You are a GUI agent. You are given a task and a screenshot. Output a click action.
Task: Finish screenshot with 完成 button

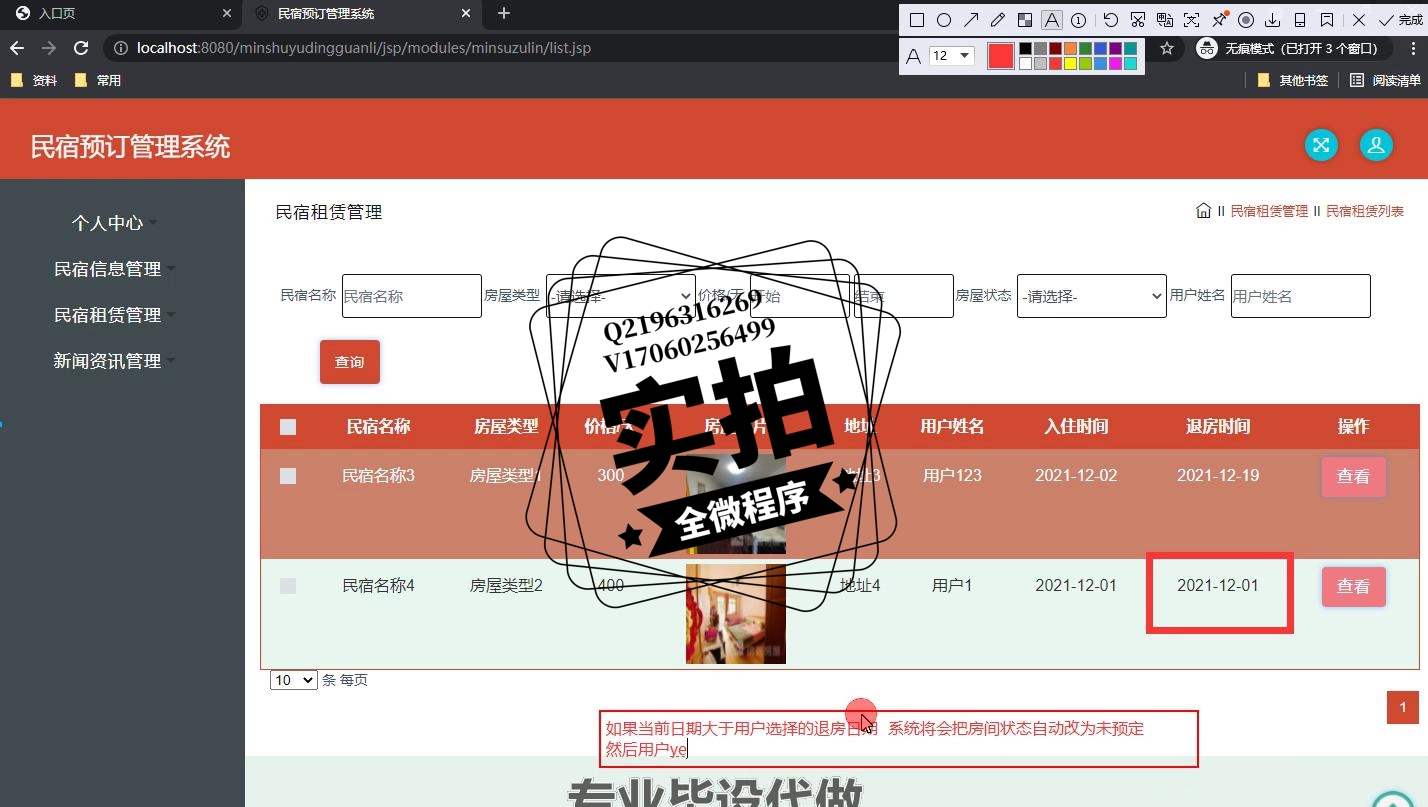[x=1400, y=20]
